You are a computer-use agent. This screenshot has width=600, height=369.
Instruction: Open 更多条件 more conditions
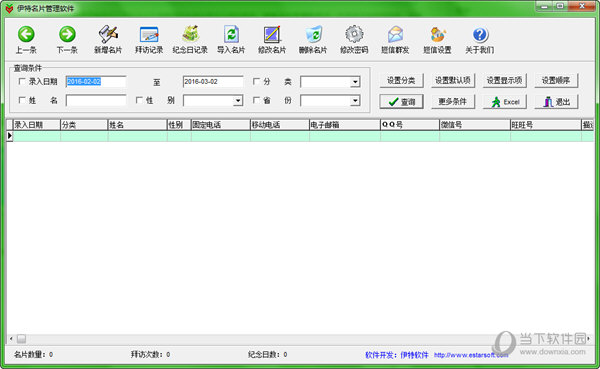453,102
